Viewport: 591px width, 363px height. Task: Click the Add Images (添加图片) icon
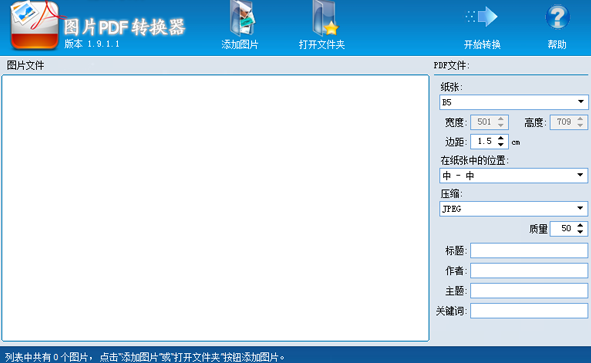tap(242, 19)
